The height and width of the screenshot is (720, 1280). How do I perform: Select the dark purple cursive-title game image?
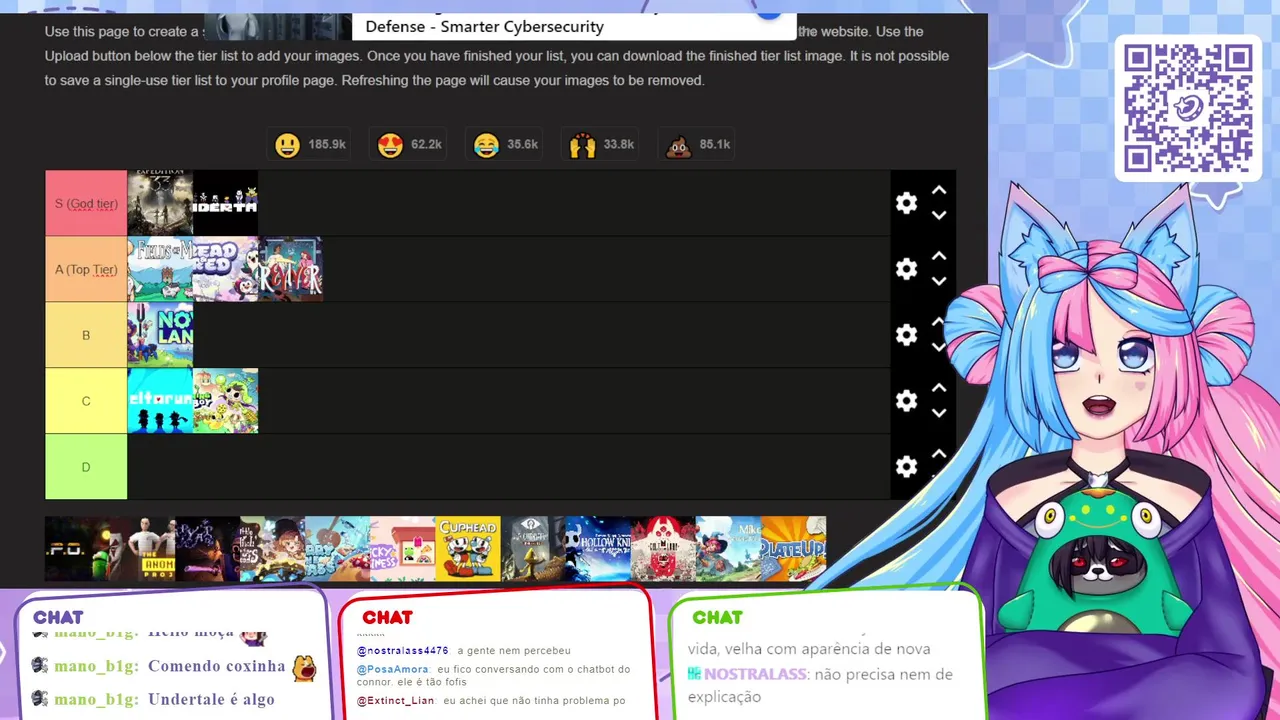[207, 549]
